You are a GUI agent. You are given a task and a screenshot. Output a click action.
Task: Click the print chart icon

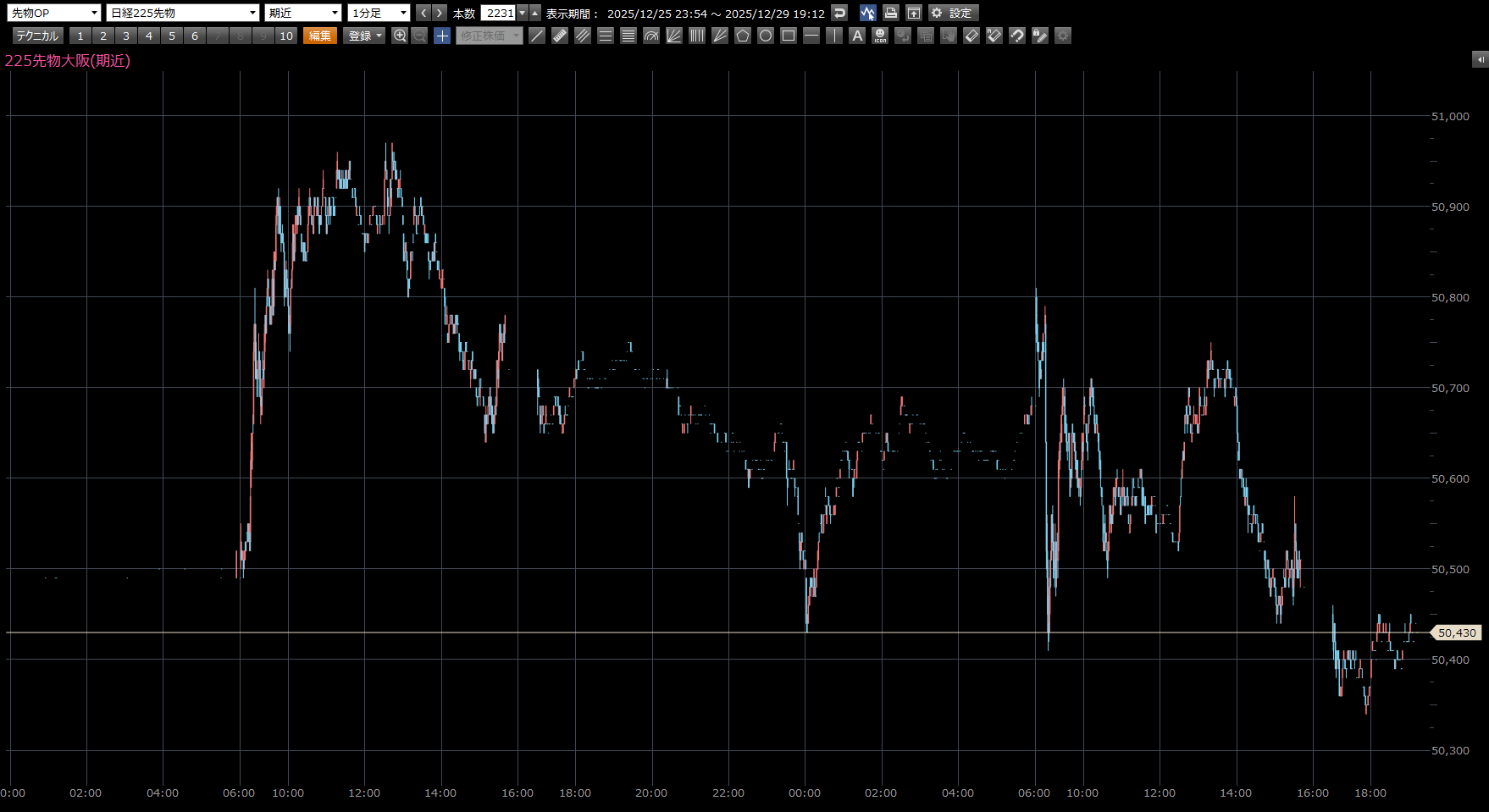[x=891, y=13]
